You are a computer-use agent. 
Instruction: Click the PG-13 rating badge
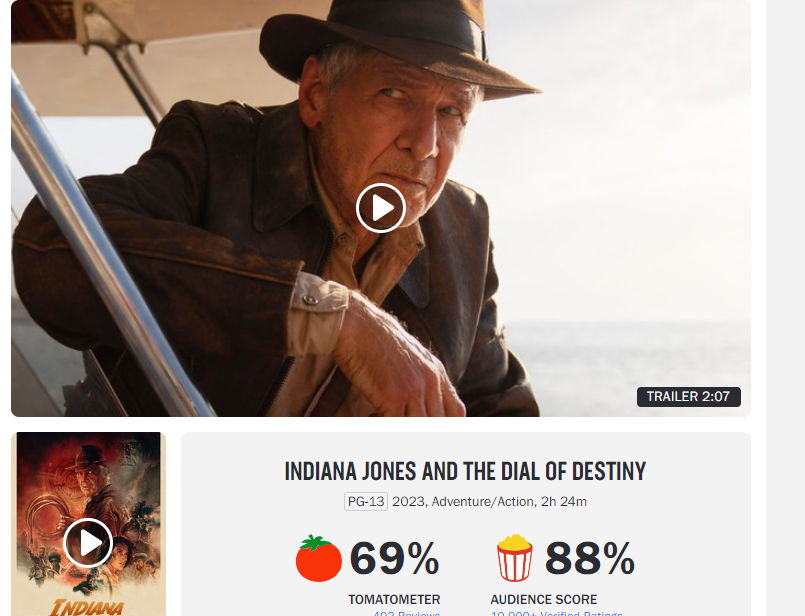(366, 502)
